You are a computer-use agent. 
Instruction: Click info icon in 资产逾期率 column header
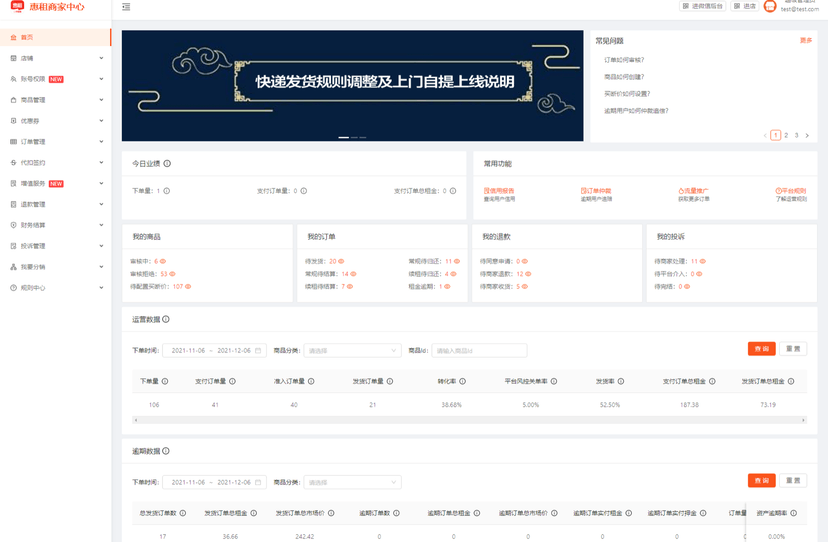[x=794, y=513]
